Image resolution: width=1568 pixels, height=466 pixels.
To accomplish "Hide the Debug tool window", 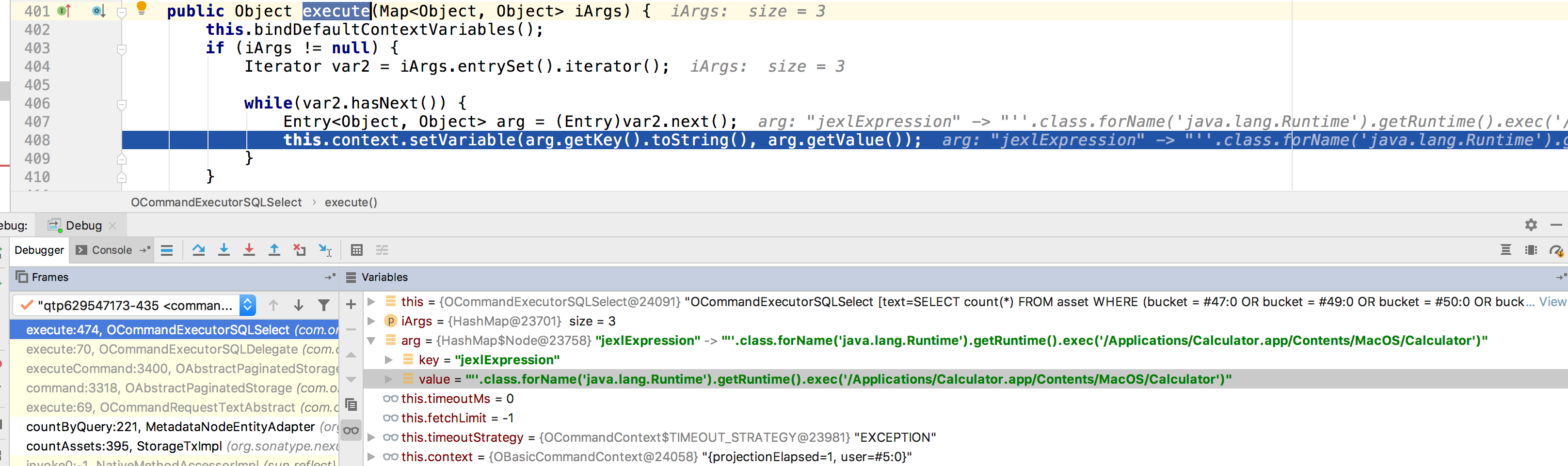I will 1556,225.
